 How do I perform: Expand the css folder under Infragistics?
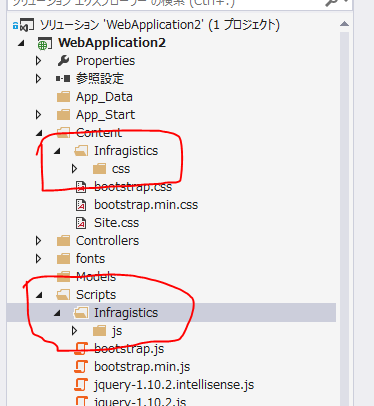pyautogui.click(x=75, y=169)
